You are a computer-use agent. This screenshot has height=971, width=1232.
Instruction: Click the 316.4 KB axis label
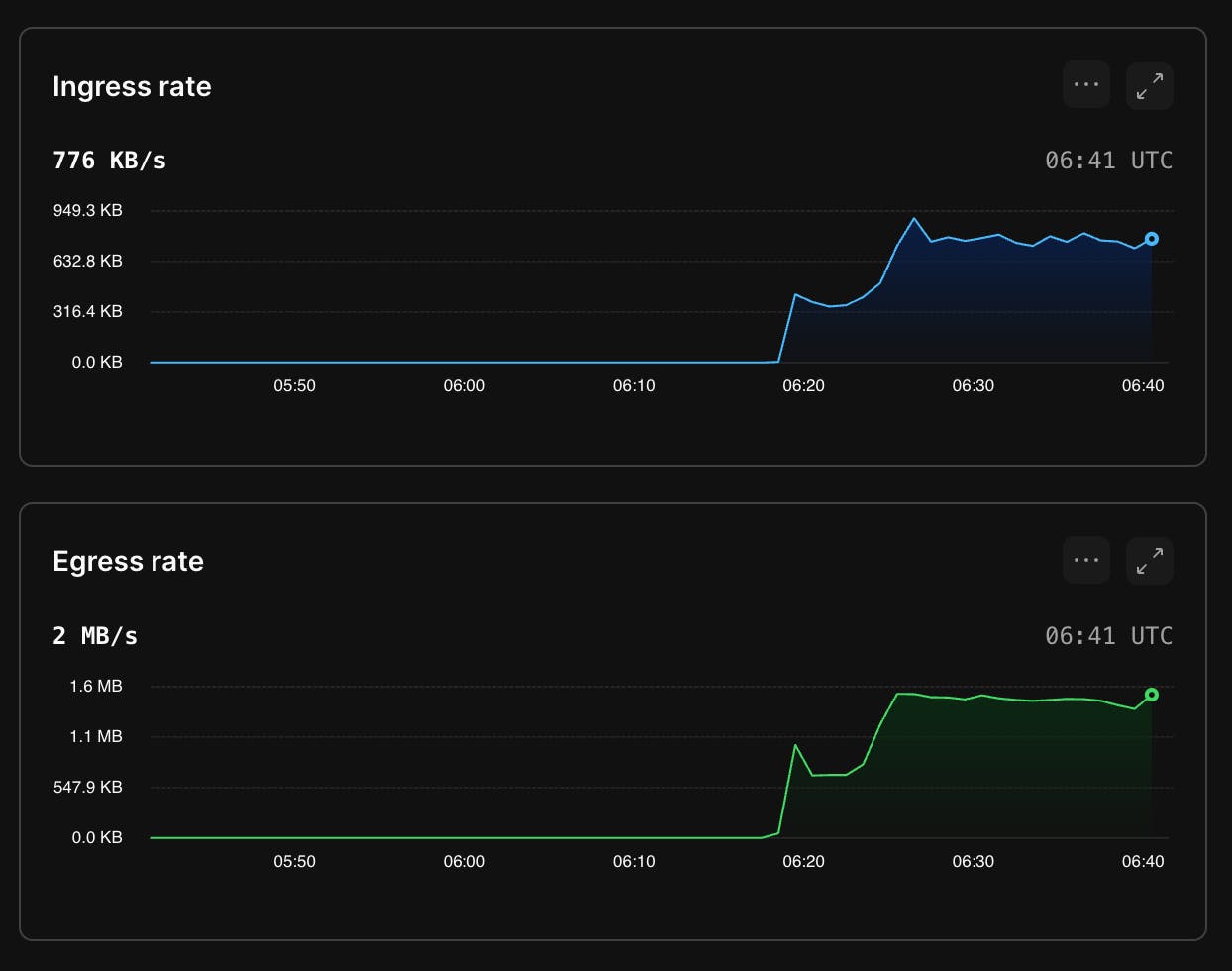click(x=88, y=311)
